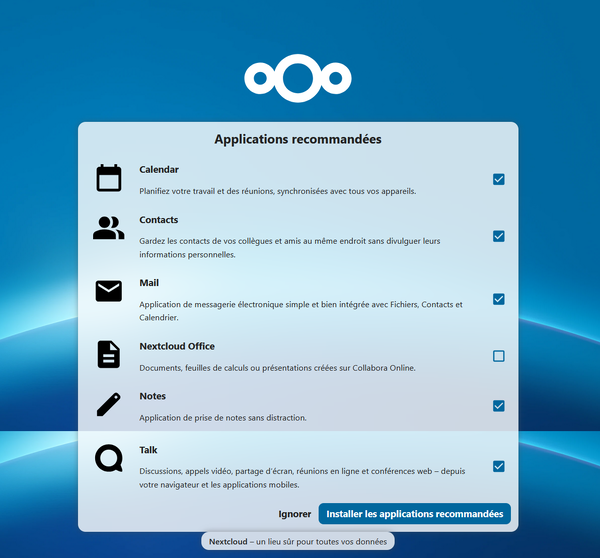600x558 pixels.
Task: Click Installer les applications recommandées button
Action: 414,514
